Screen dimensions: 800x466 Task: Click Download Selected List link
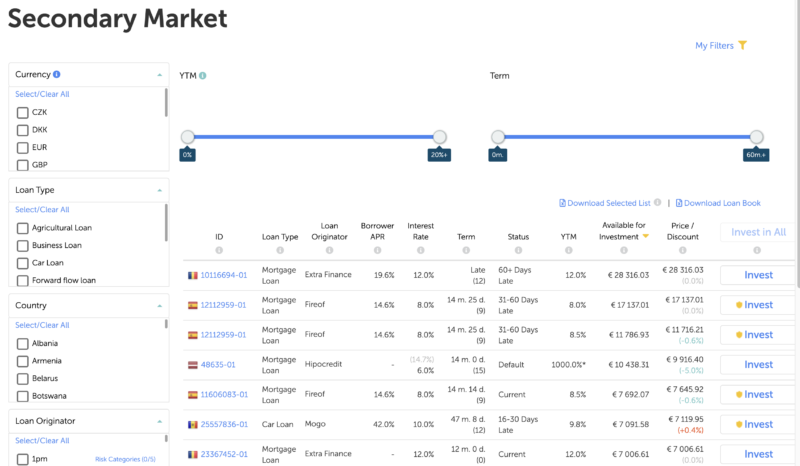[x=605, y=203]
